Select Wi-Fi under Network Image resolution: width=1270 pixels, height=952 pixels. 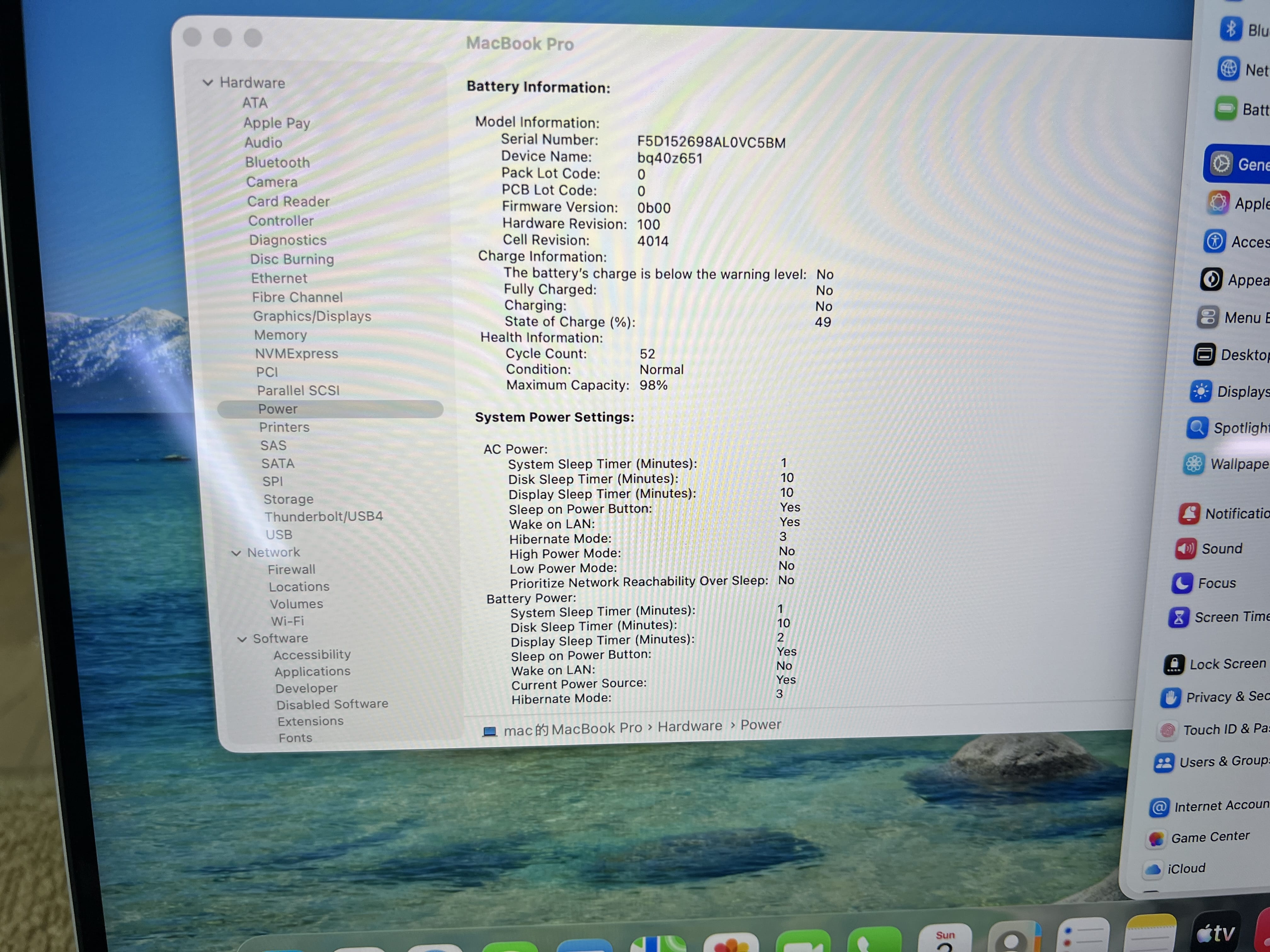pyautogui.click(x=287, y=621)
